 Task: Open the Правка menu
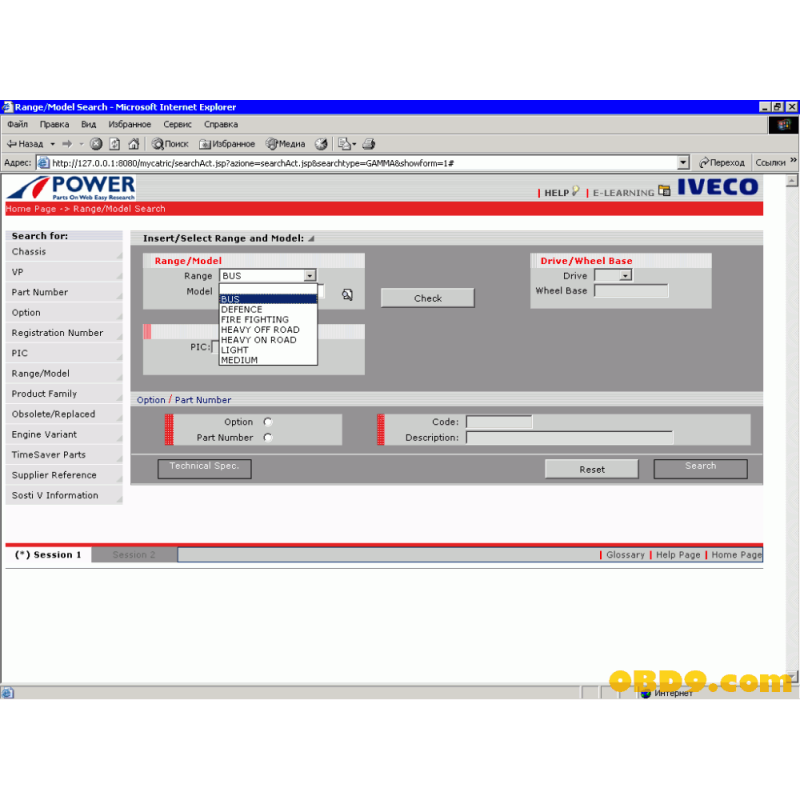(x=54, y=124)
